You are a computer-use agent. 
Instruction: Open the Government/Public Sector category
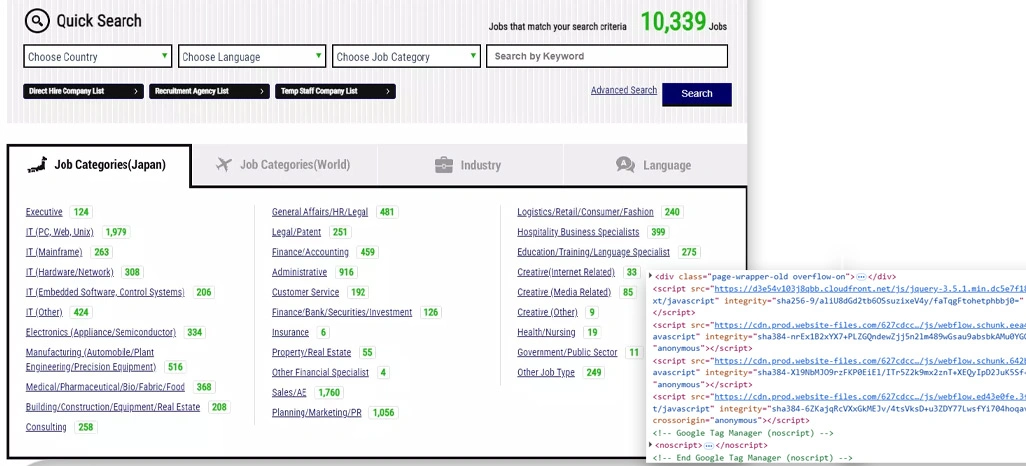(567, 353)
